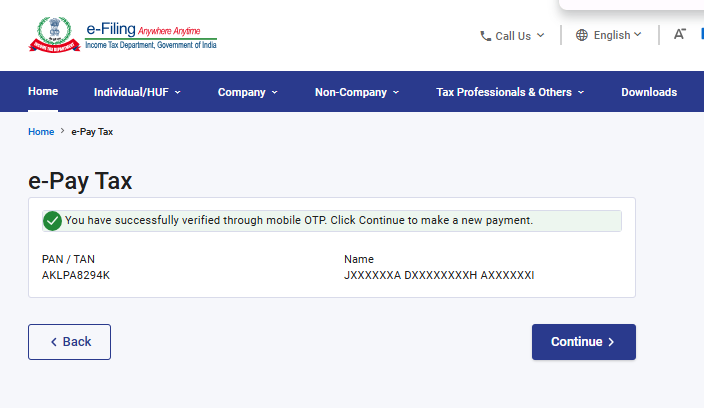Open Tax Professionals & Others menu
The height and width of the screenshot is (408, 704).
510,92
